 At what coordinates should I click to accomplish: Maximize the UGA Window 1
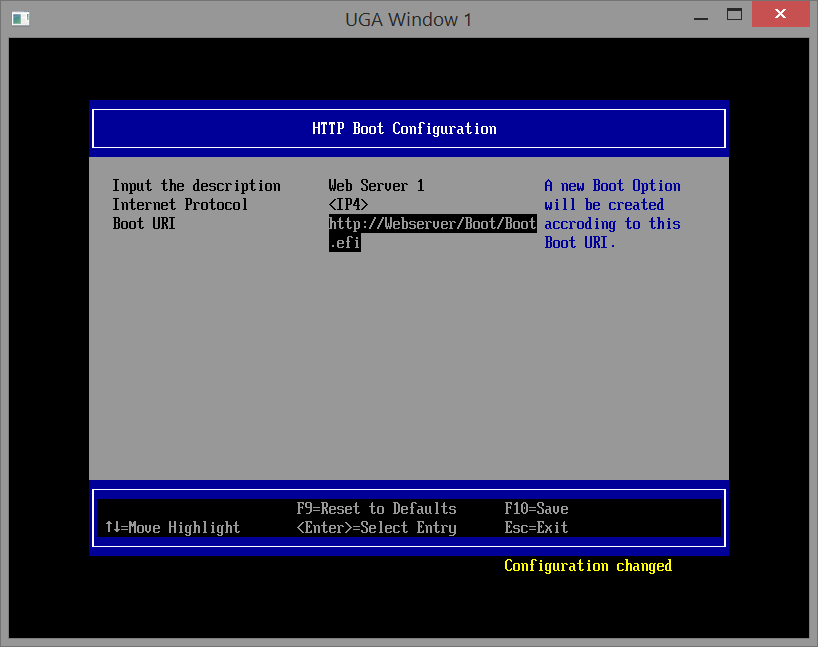pyautogui.click(x=735, y=15)
